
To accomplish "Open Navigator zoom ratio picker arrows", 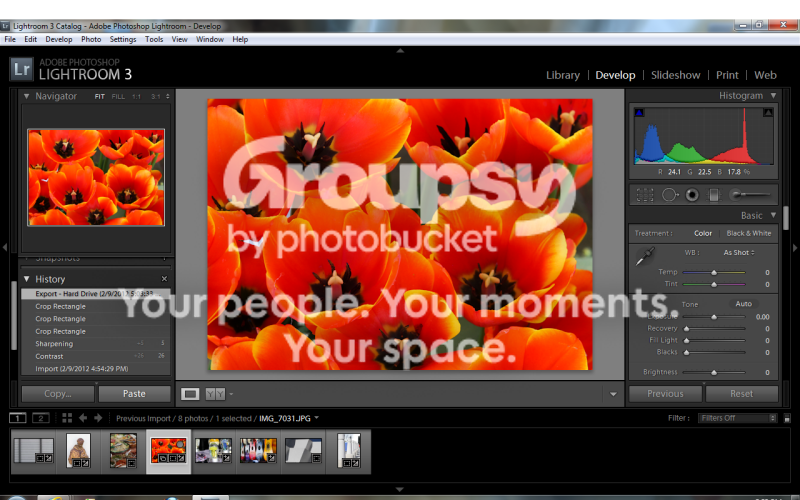I will click(167, 96).
